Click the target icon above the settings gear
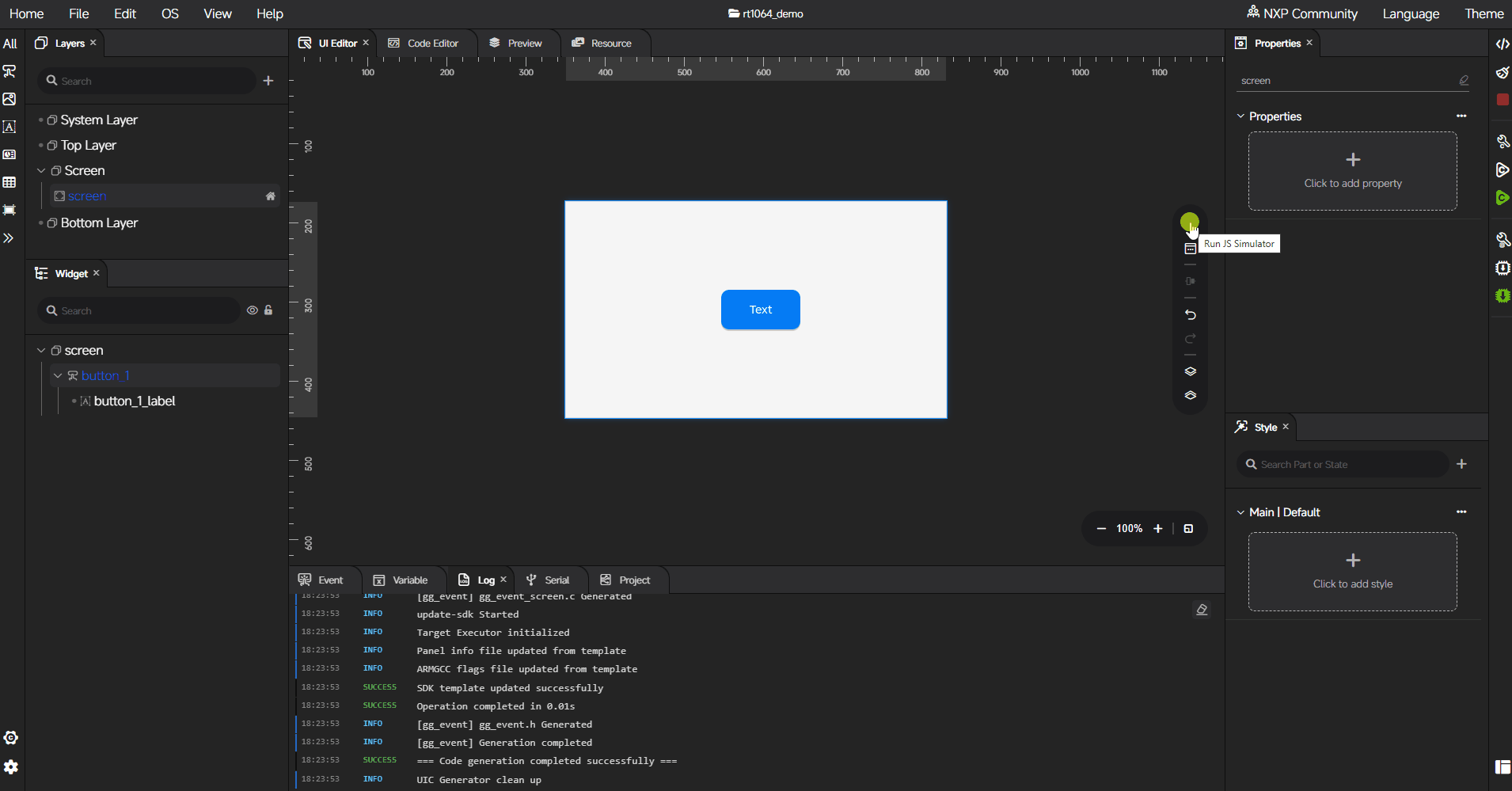 [x=11, y=737]
